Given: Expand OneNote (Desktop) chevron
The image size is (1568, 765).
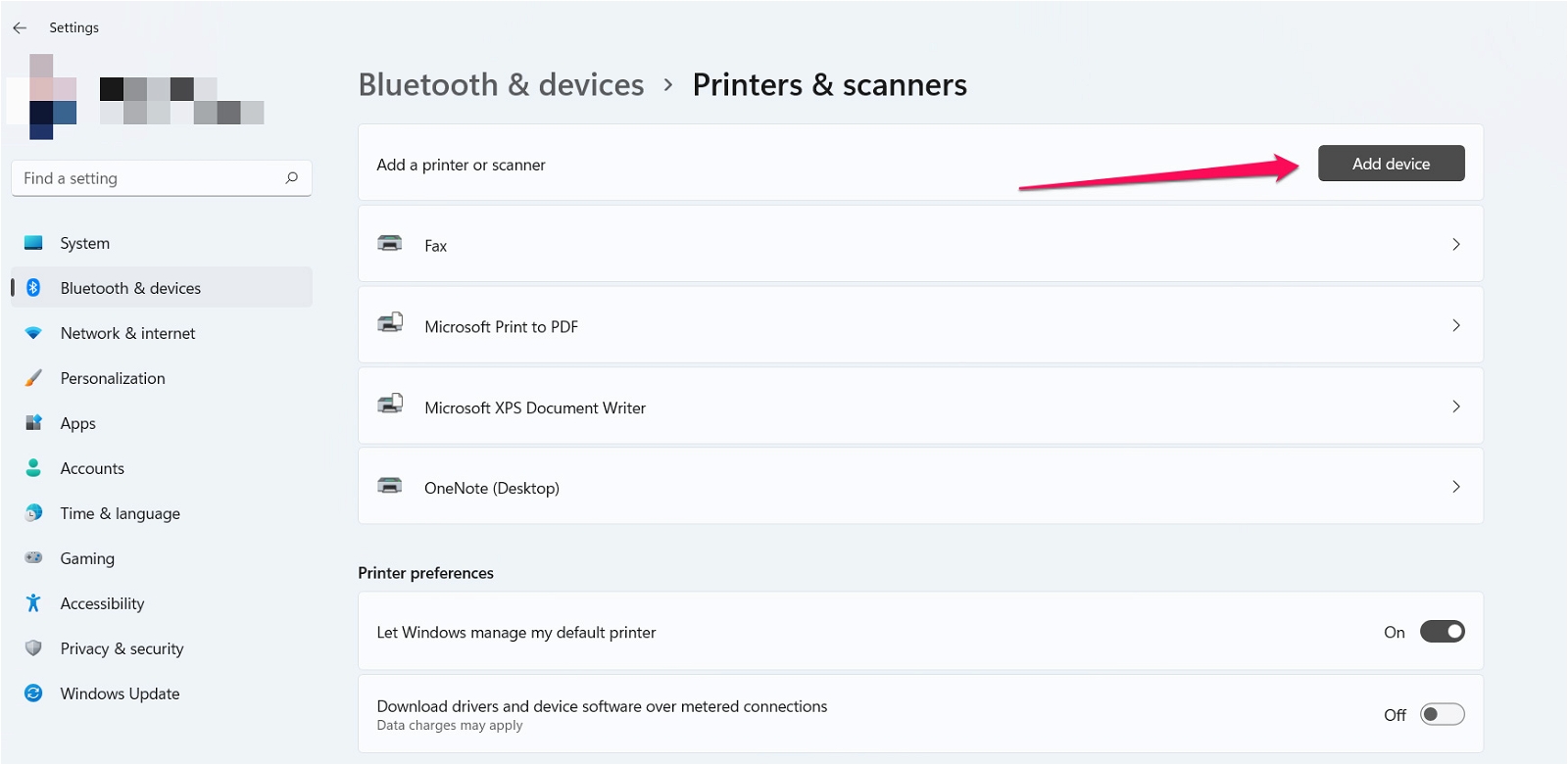Looking at the screenshot, I should tap(1456, 487).
